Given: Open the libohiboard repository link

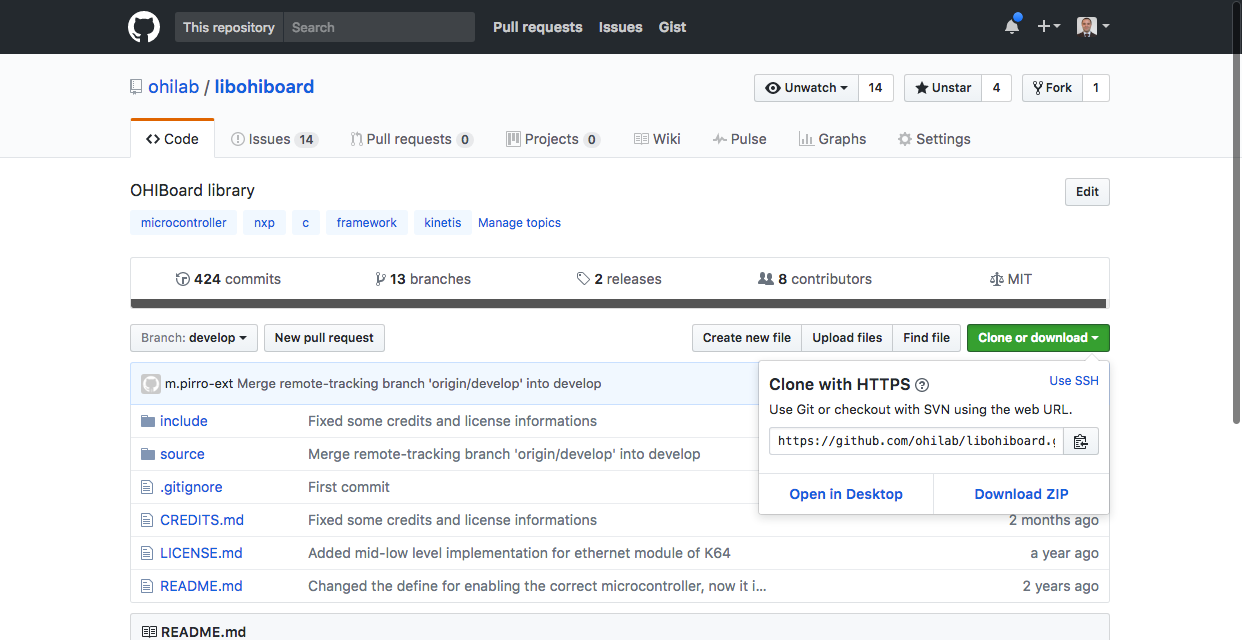Looking at the screenshot, I should tap(264, 87).
